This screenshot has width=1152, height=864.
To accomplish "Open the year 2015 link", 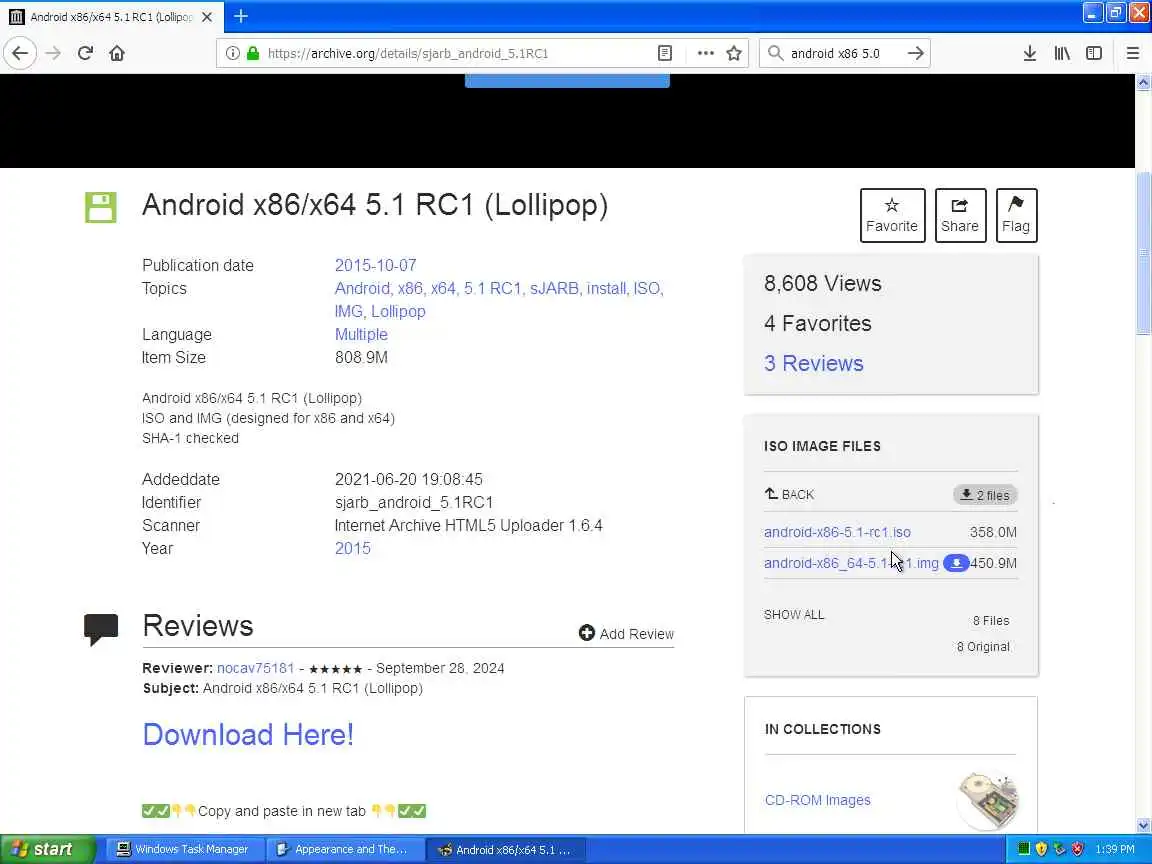I will (353, 549).
